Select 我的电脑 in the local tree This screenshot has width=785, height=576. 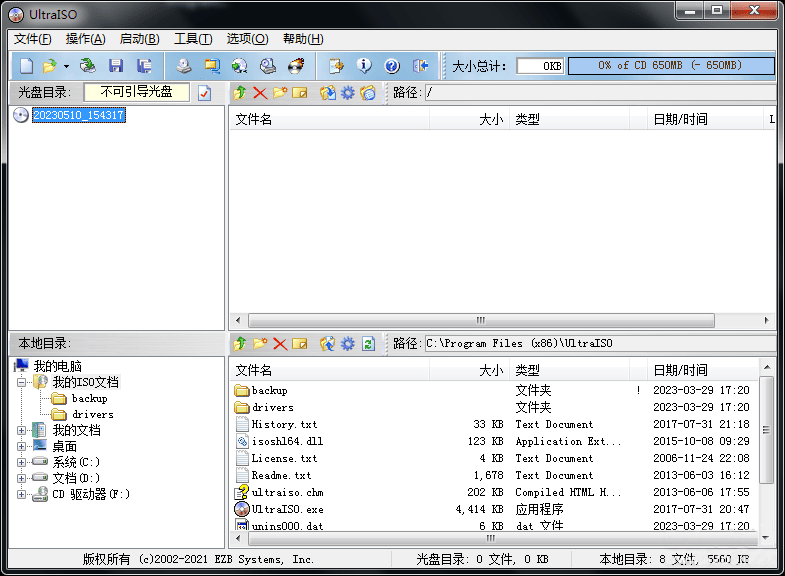pyautogui.click(x=58, y=366)
